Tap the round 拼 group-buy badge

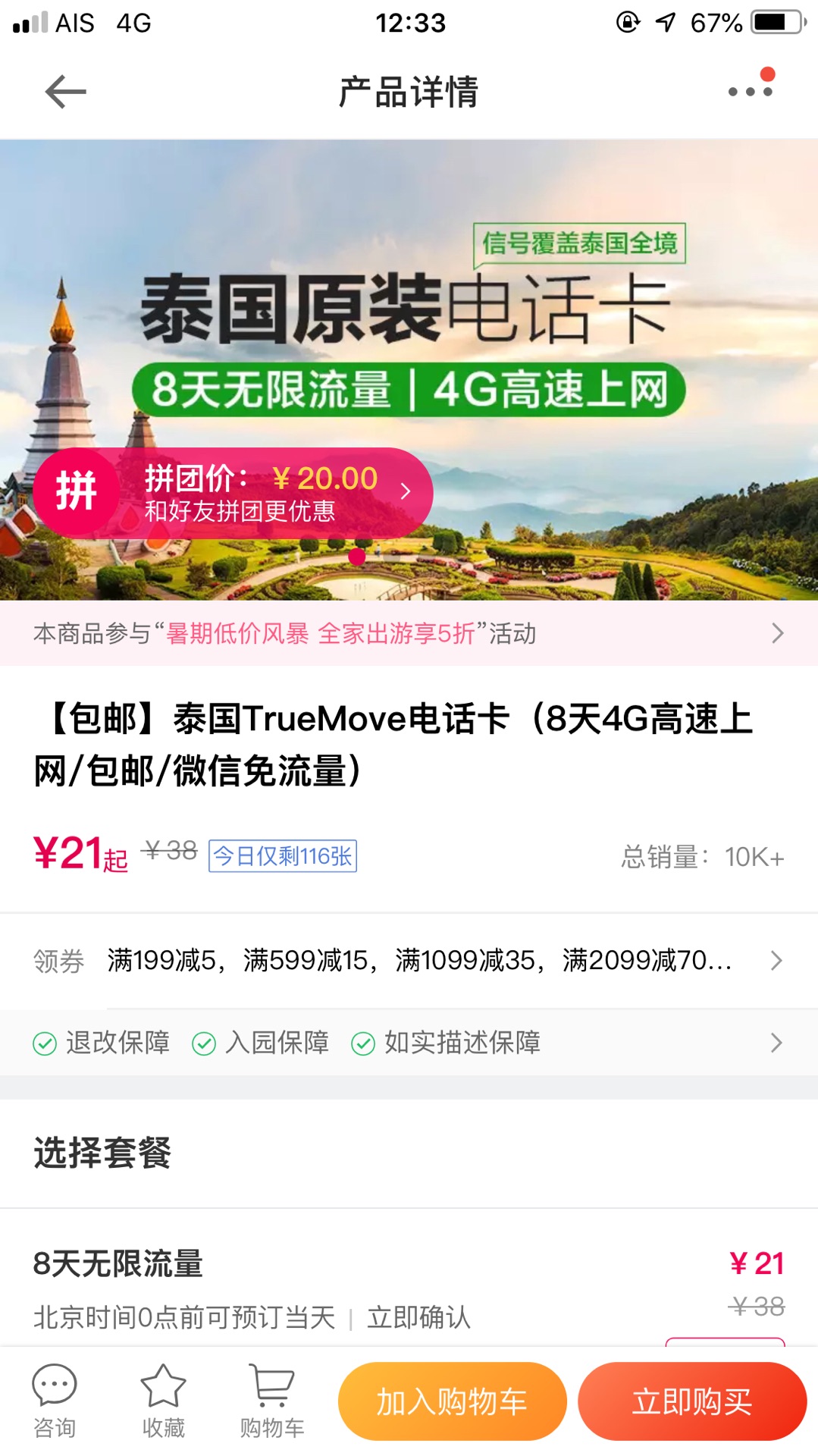click(x=77, y=491)
